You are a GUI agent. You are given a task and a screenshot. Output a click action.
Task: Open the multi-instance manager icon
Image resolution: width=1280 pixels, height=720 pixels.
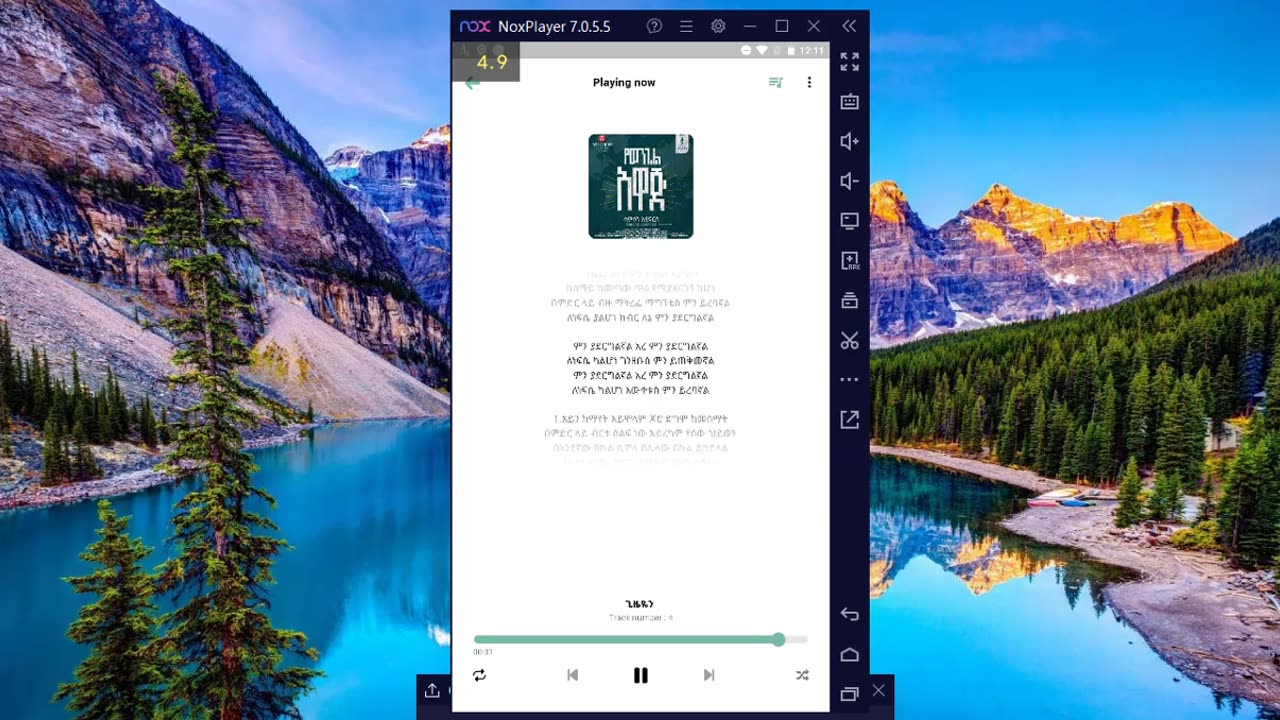[x=849, y=300]
